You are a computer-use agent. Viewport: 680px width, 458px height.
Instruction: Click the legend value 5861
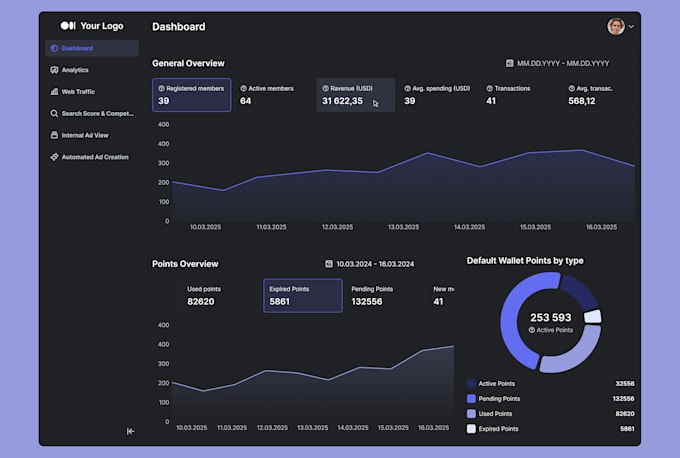(627, 429)
